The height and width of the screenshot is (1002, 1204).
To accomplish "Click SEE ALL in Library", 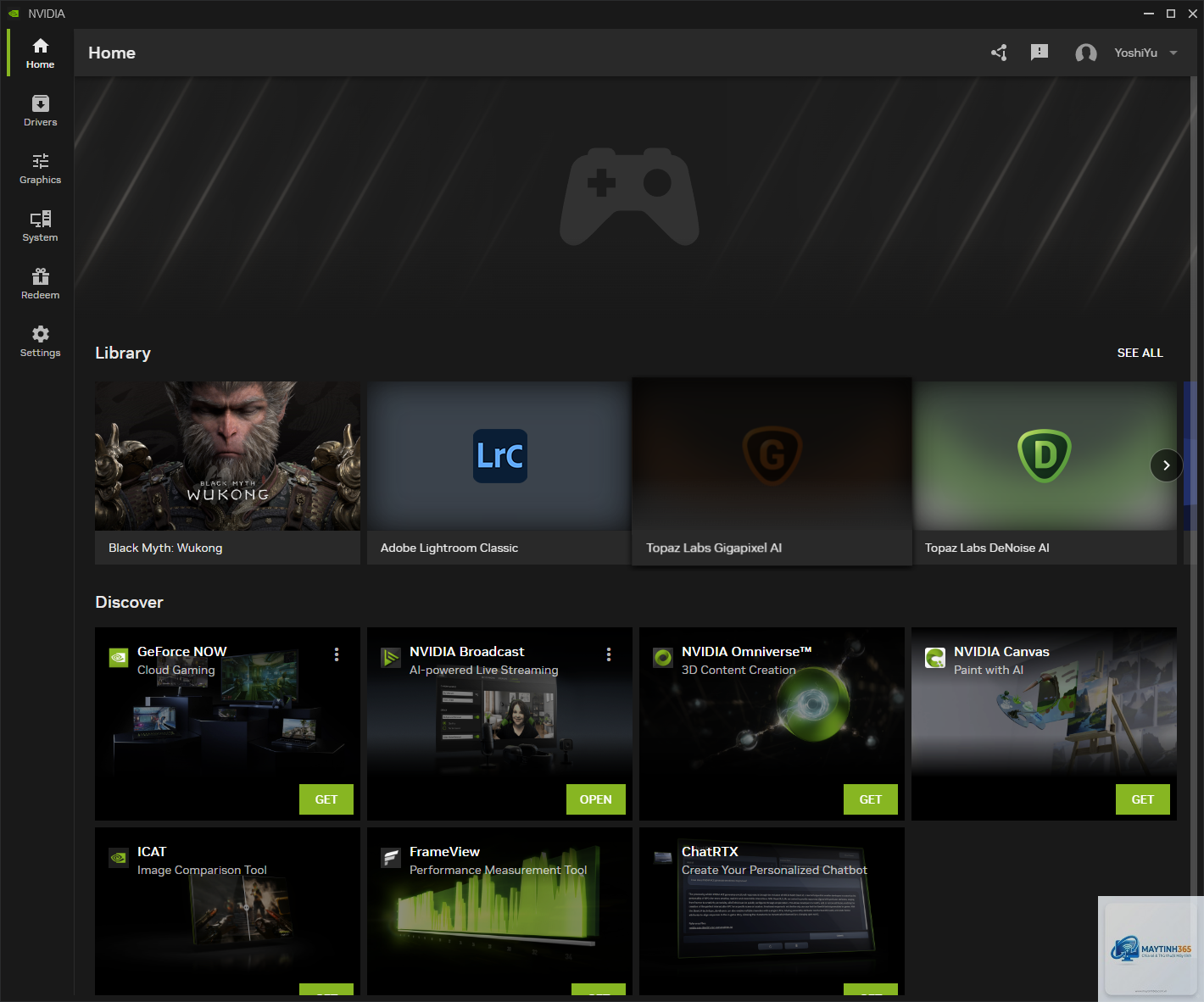I will click(1140, 353).
